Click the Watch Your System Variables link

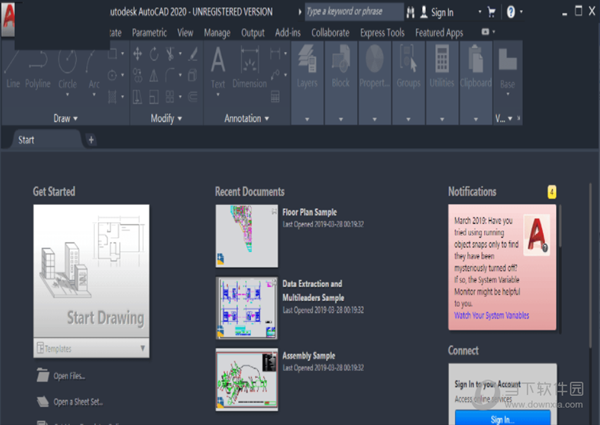pyautogui.click(x=492, y=315)
